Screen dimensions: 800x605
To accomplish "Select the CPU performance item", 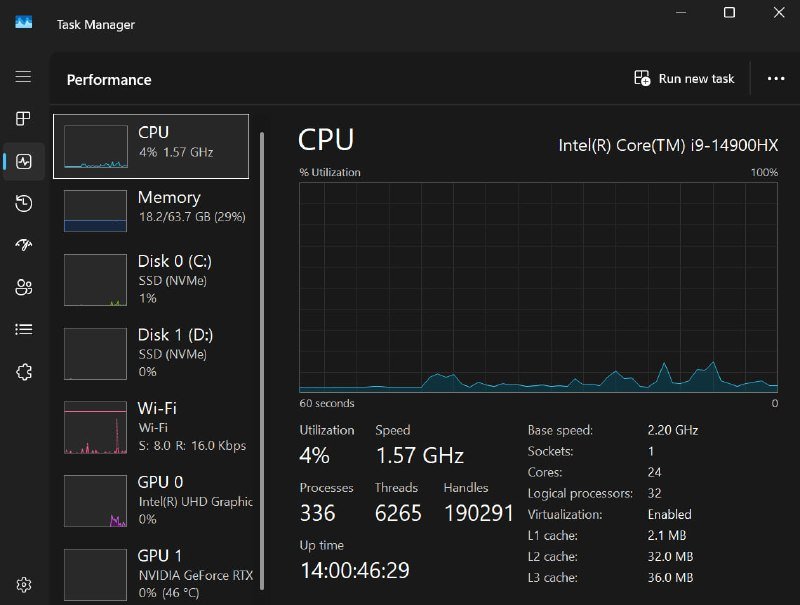I will 150,146.
